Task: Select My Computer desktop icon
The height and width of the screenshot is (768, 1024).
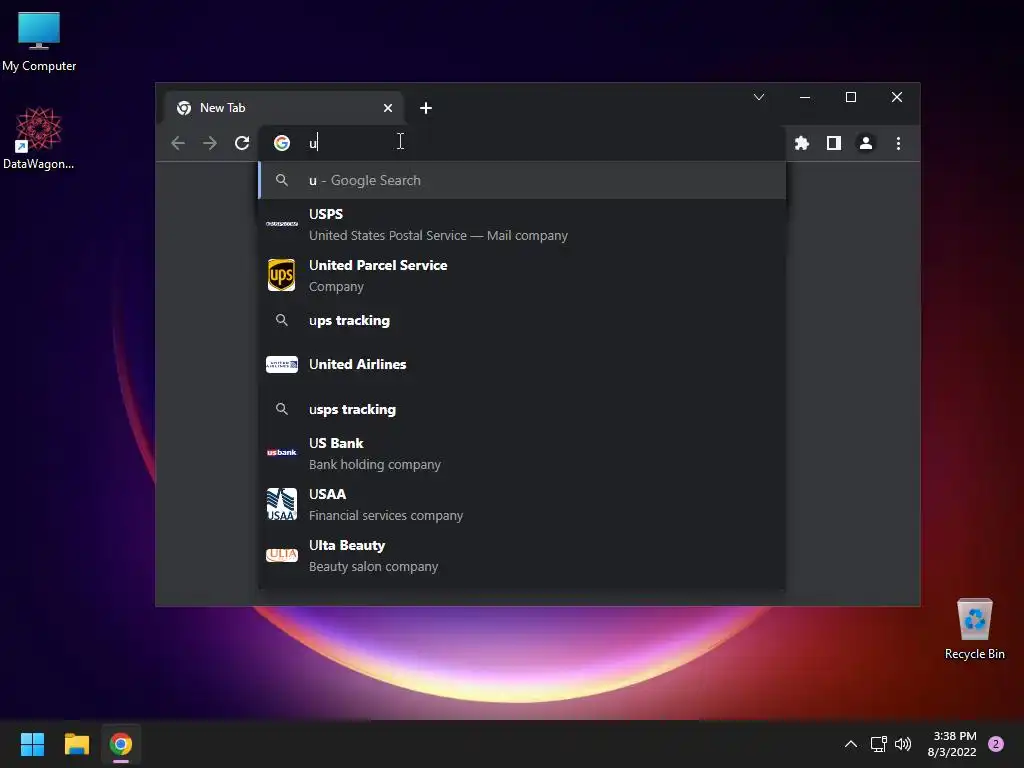Action: click(x=39, y=42)
